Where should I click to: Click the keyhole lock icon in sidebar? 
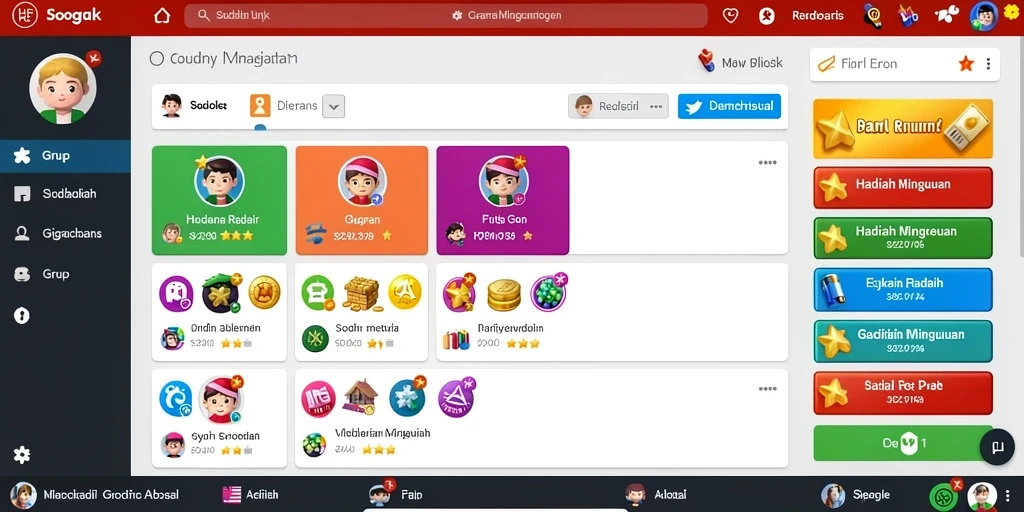pos(22,316)
